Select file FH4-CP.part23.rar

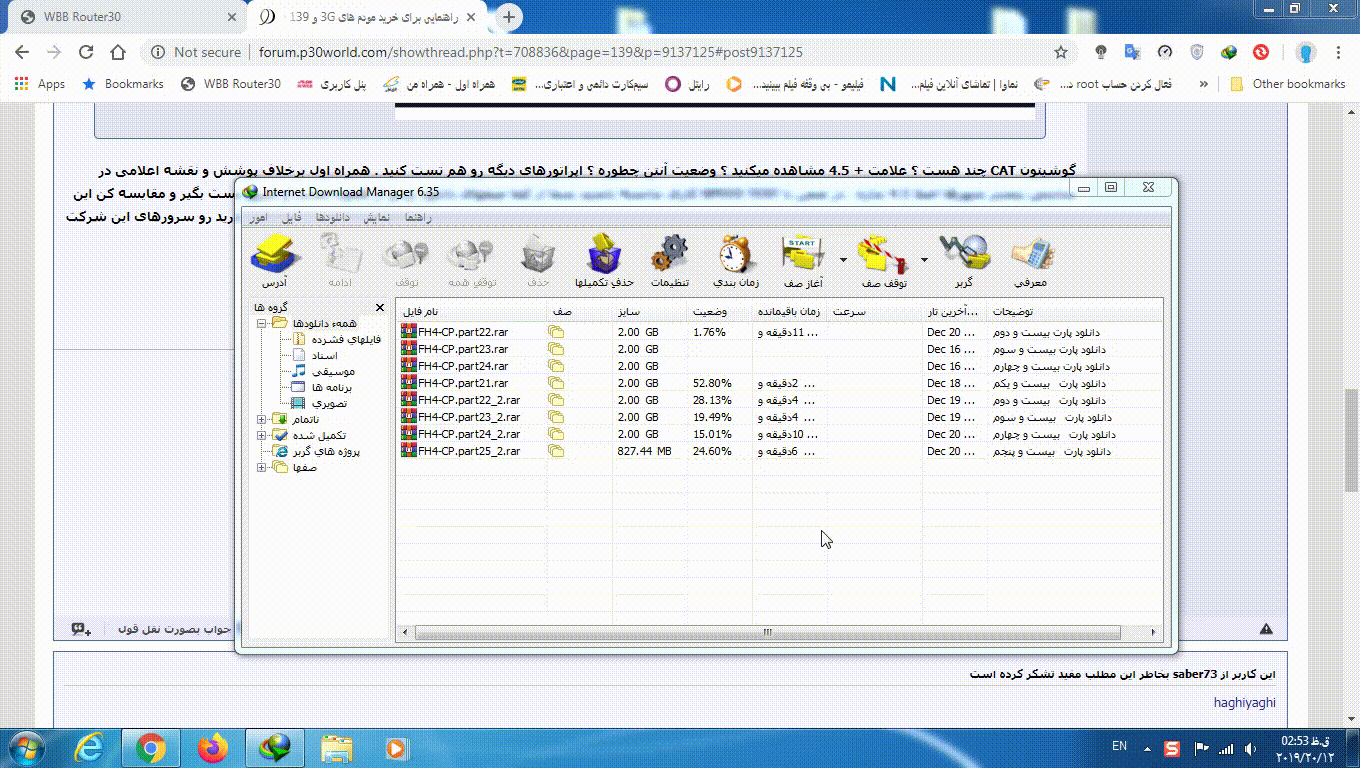pos(463,349)
